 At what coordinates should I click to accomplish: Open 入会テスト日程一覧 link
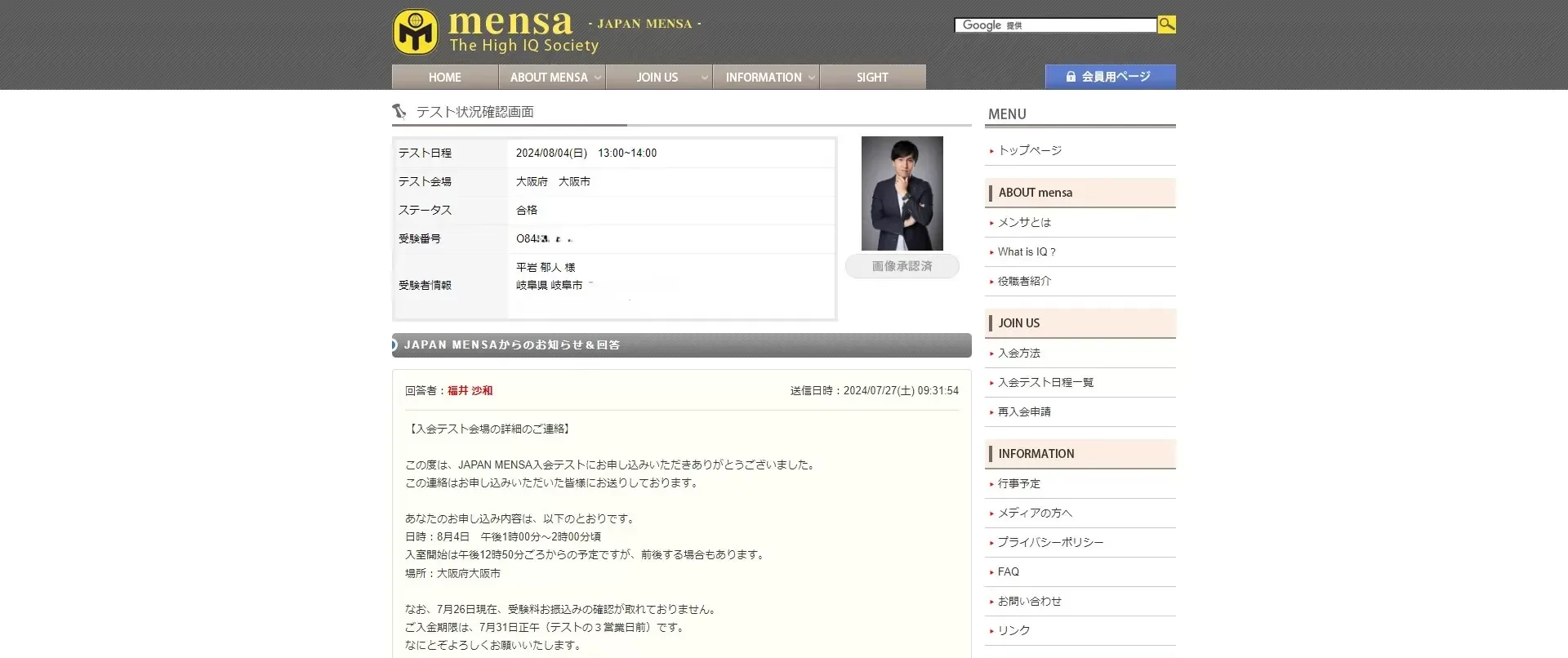point(1045,382)
